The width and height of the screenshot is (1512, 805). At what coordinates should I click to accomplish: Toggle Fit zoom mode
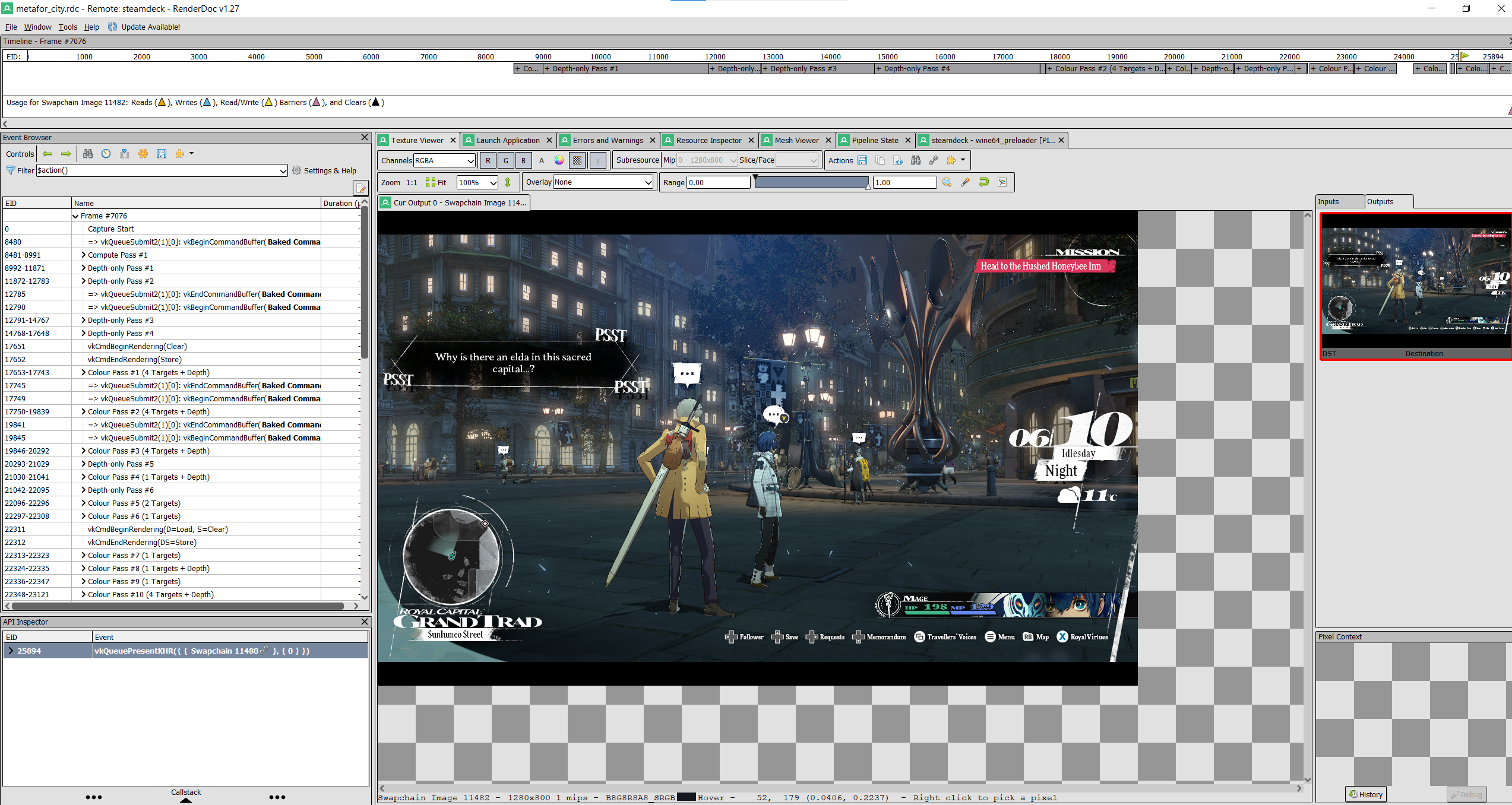[x=436, y=183]
